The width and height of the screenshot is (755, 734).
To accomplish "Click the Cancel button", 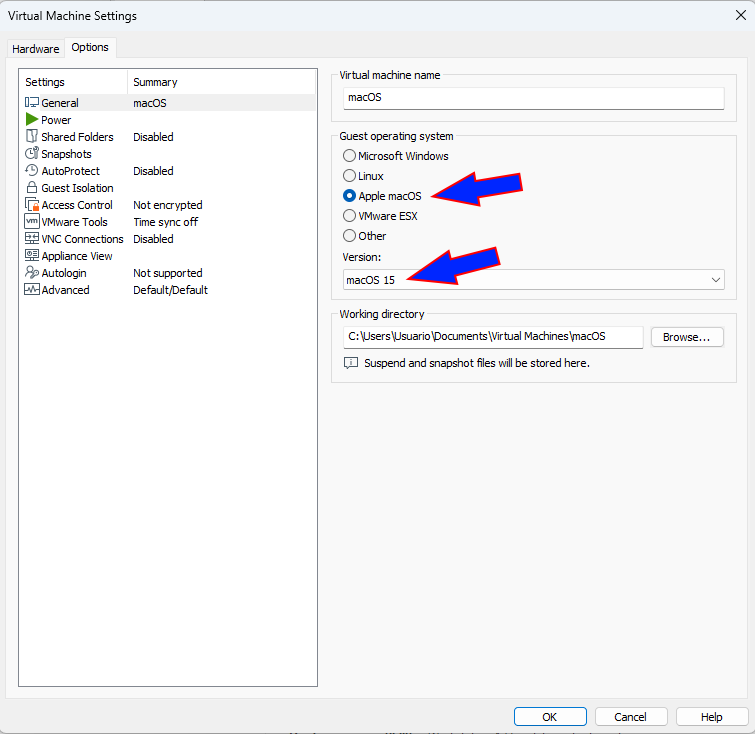I will [x=631, y=717].
